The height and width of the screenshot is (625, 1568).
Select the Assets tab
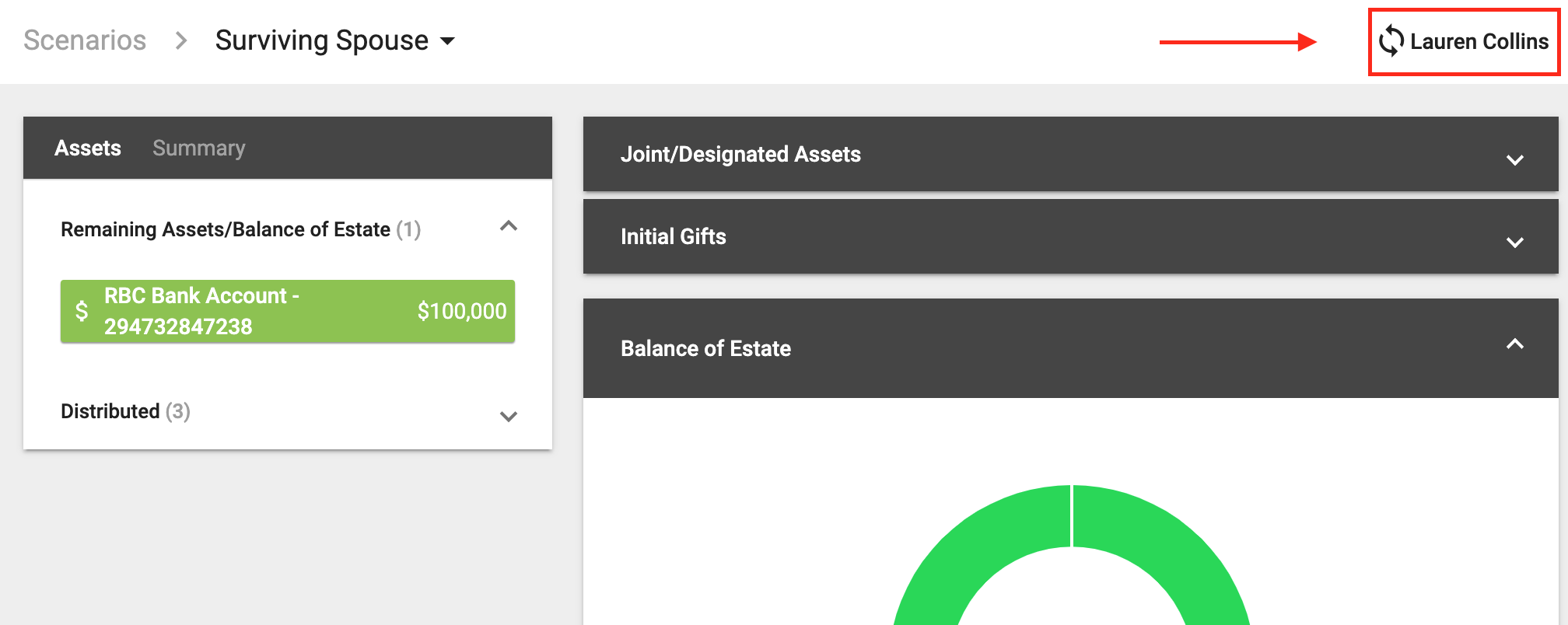tap(88, 148)
